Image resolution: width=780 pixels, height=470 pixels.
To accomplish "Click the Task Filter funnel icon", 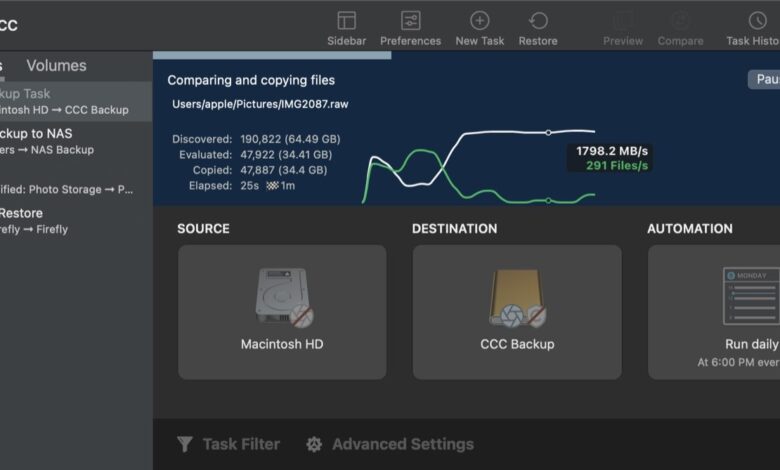I will (185, 444).
